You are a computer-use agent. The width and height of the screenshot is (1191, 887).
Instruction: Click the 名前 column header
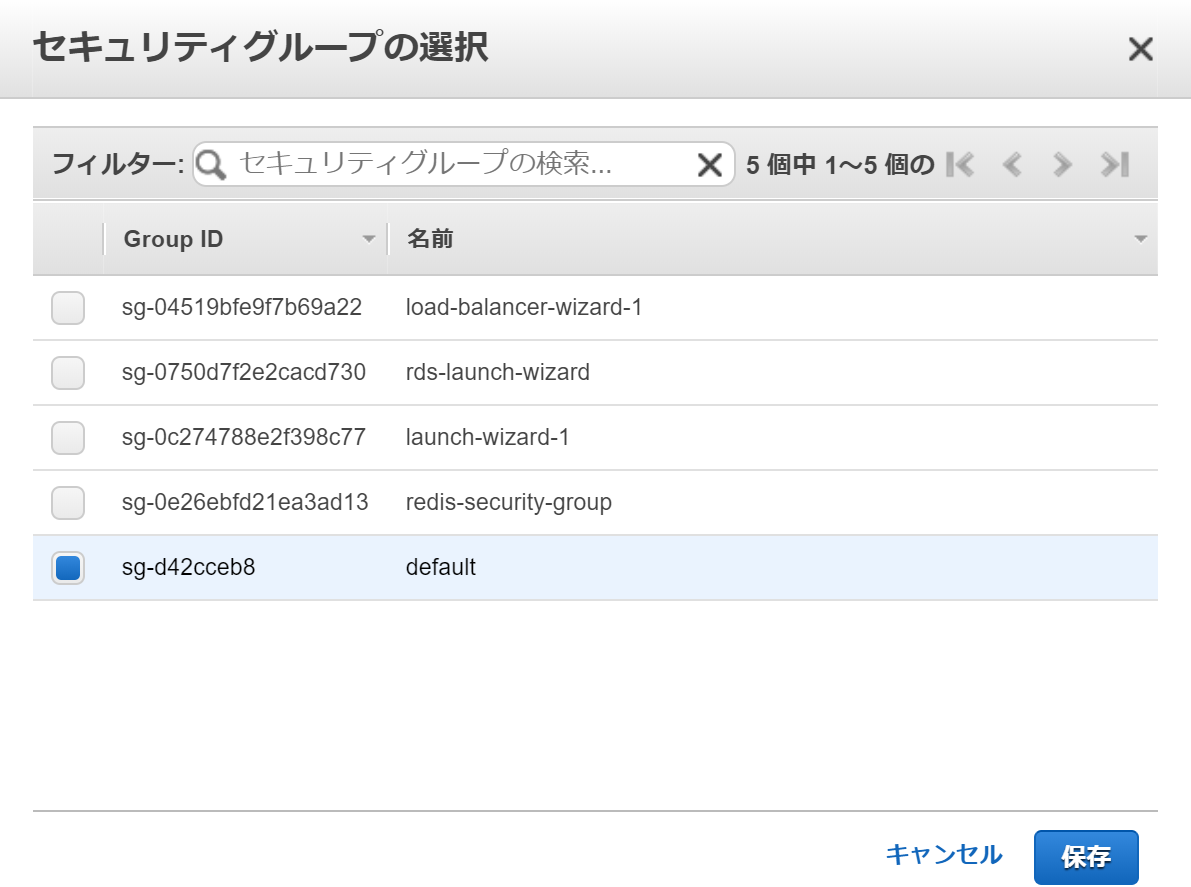click(430, 240)
